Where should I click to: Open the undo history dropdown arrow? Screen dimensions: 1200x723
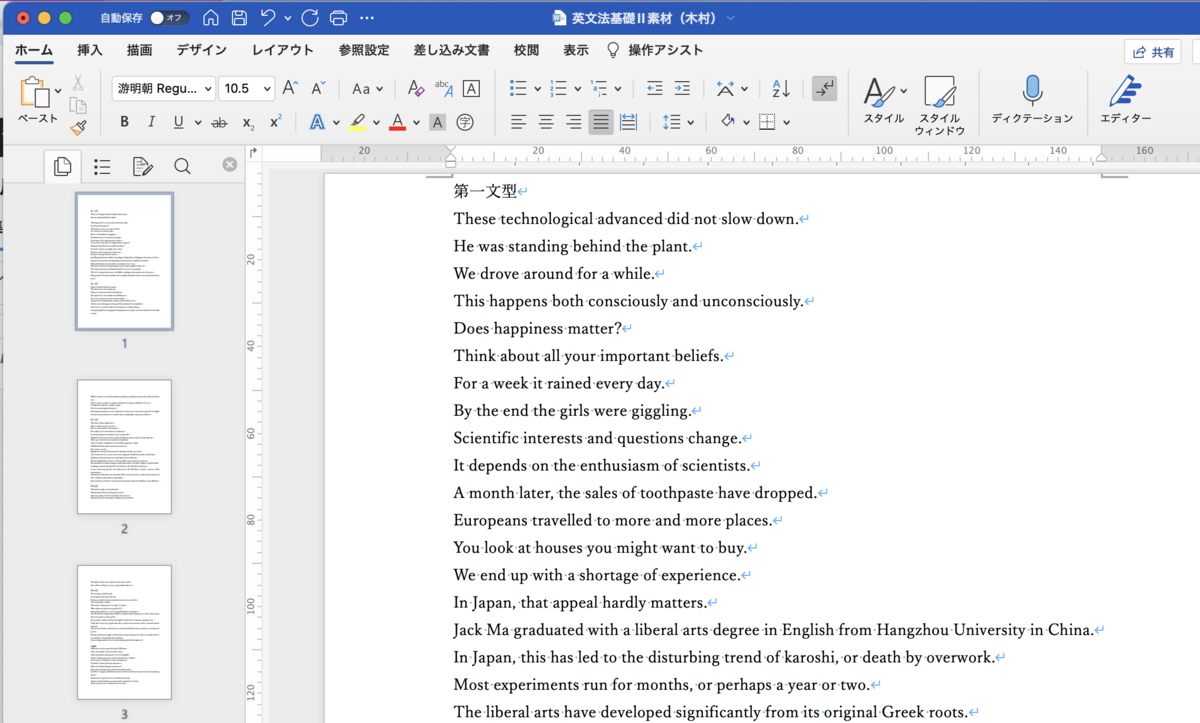(288, 18)
